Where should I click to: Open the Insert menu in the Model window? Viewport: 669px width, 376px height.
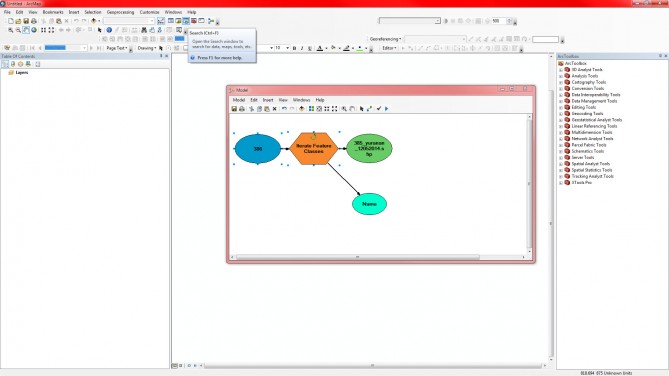tap(268, 100)
